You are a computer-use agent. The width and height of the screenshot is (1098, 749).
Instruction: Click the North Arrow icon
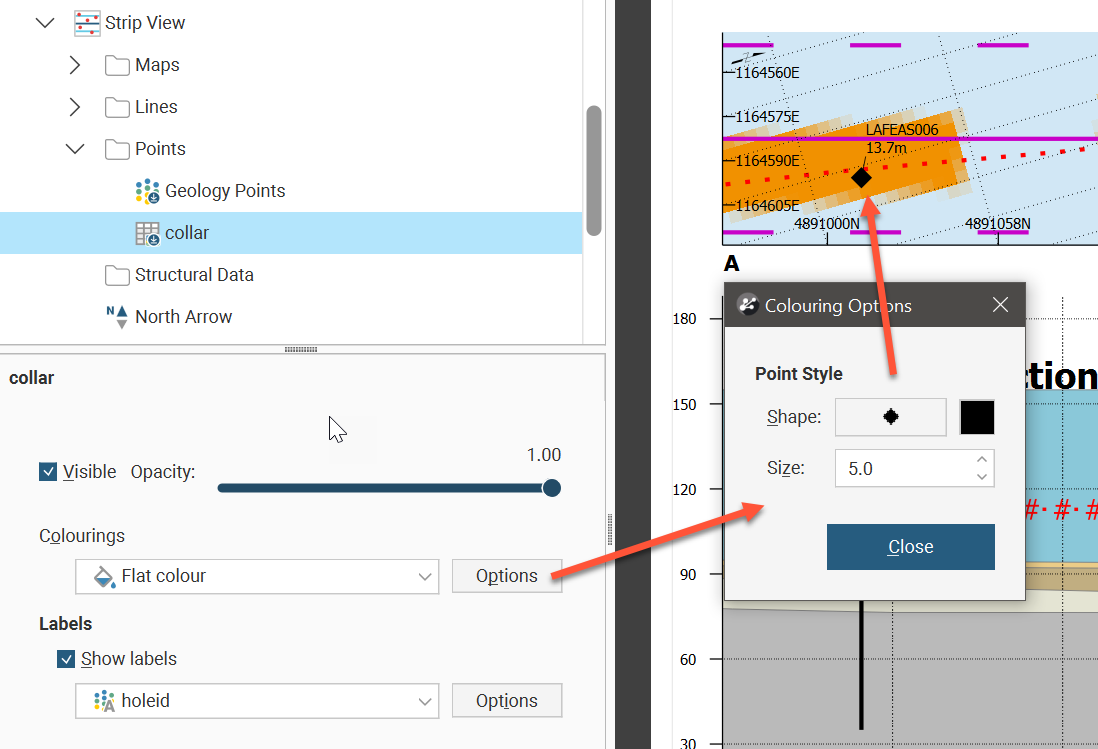click(118, 317)
